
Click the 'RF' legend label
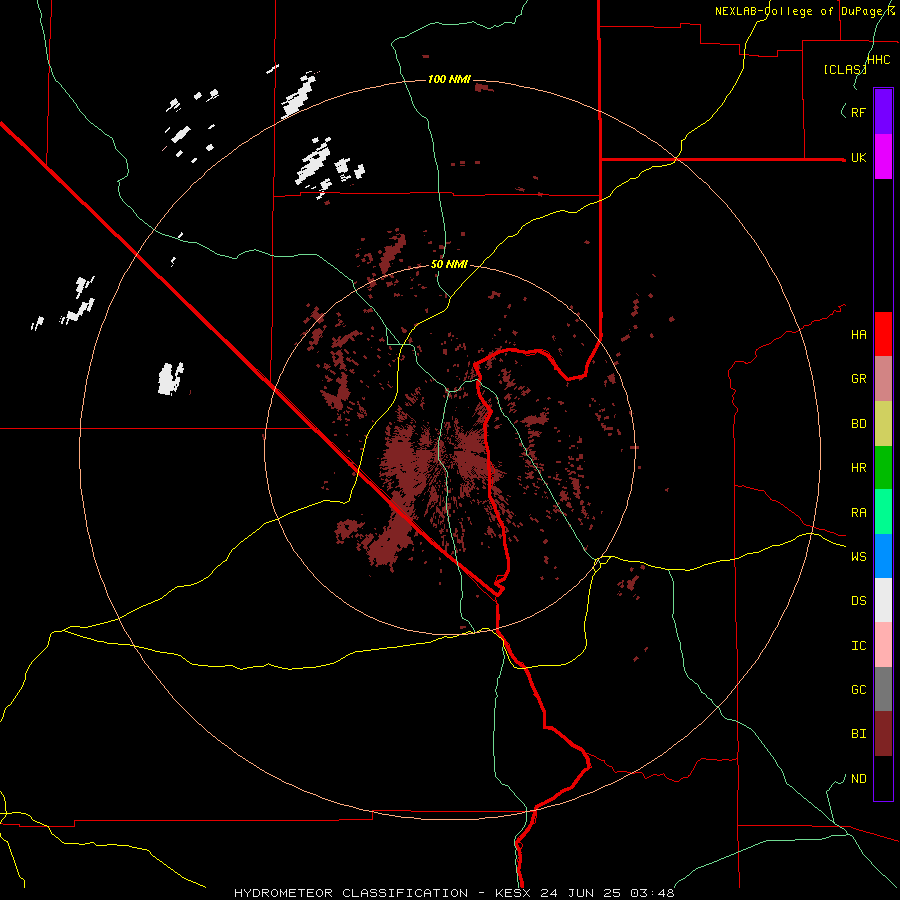pyautogui.click(x=858, y=112)
